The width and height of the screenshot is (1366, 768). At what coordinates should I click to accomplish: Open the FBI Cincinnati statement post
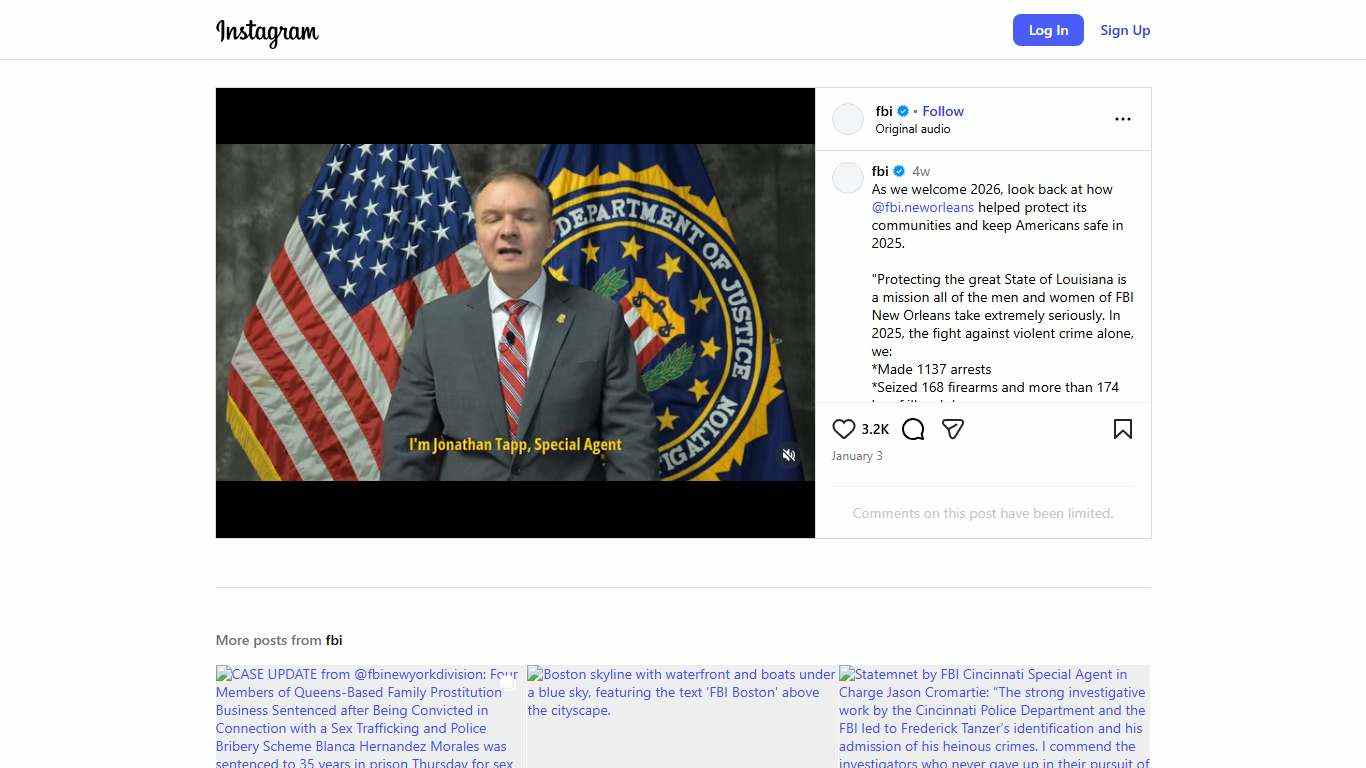[x=994, y=716]
